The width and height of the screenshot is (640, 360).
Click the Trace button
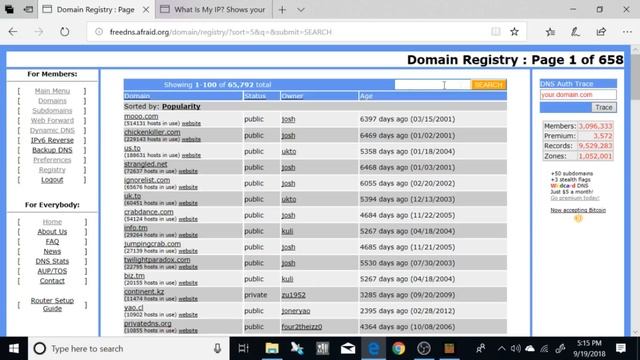pyautogui.click(x=604, y=107)
